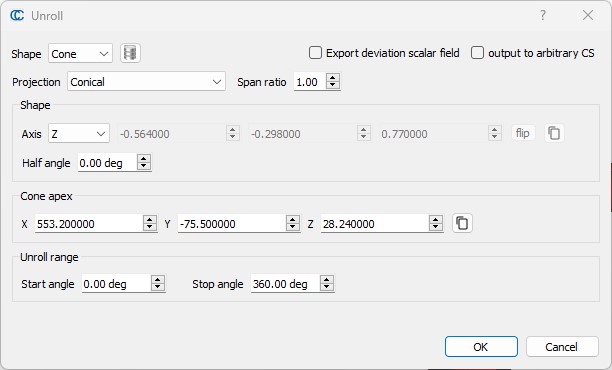Step the Stop angle spinner arrows
612x370 pixels.
(x=327, y=283)
